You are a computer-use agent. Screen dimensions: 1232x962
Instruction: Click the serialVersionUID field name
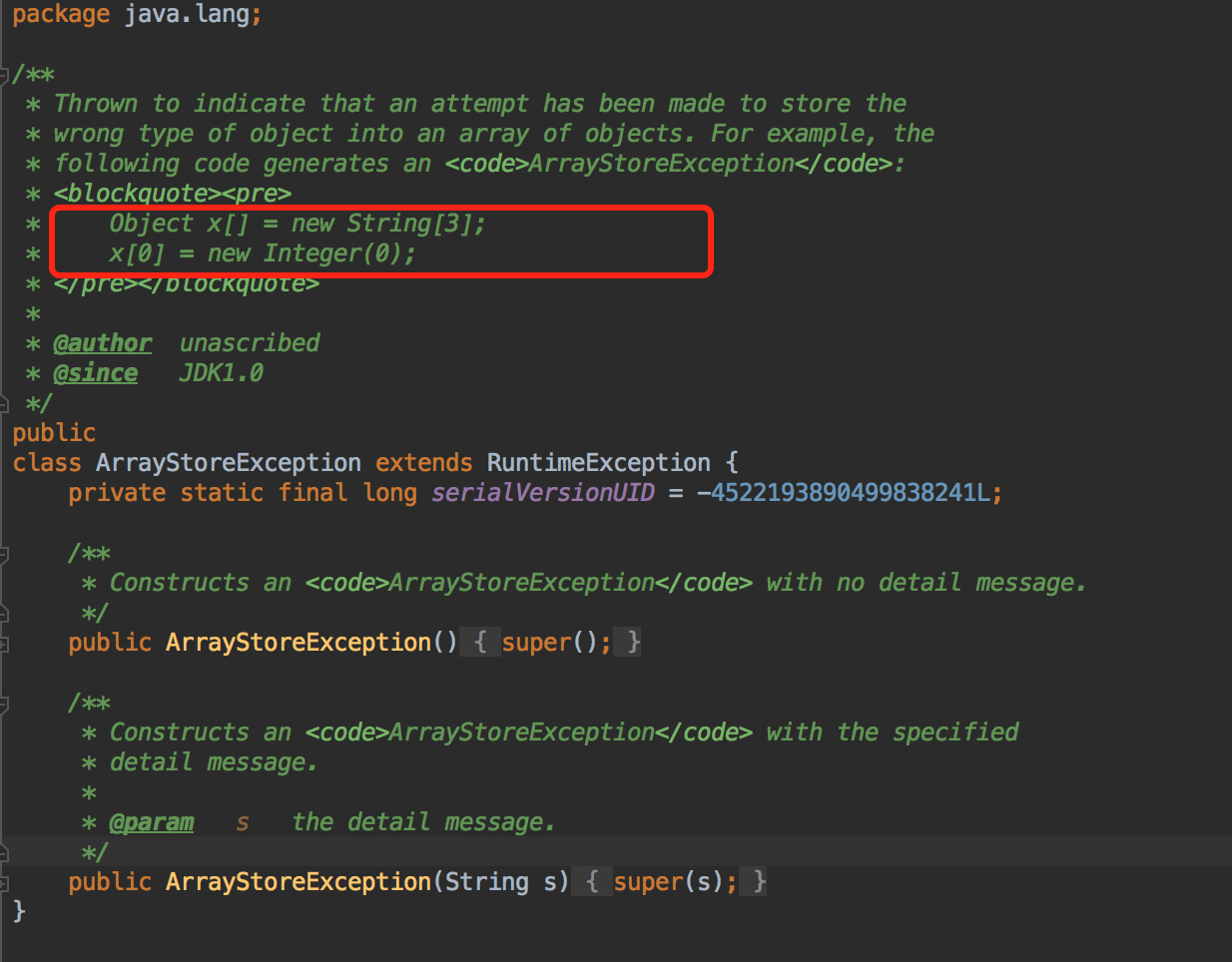coord(543,492)
